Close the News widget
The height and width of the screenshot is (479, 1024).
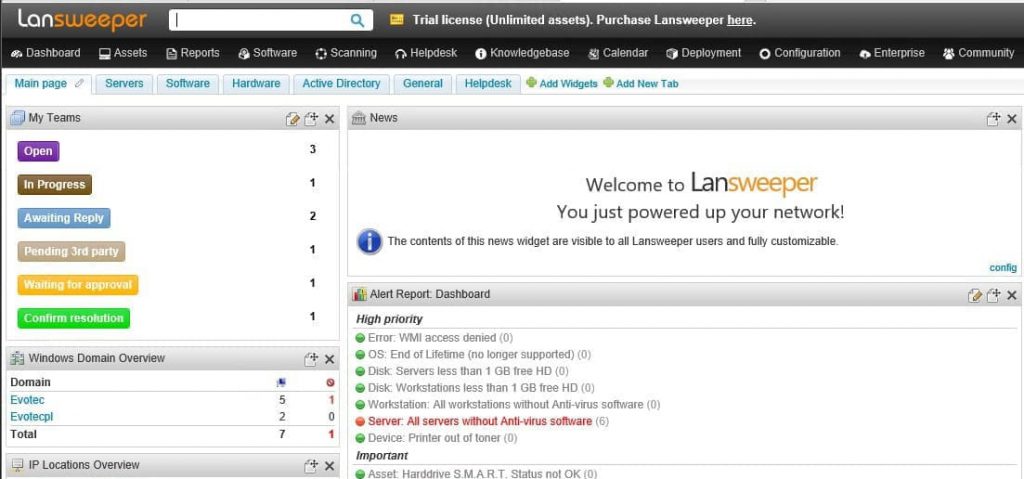point(1012,119)
